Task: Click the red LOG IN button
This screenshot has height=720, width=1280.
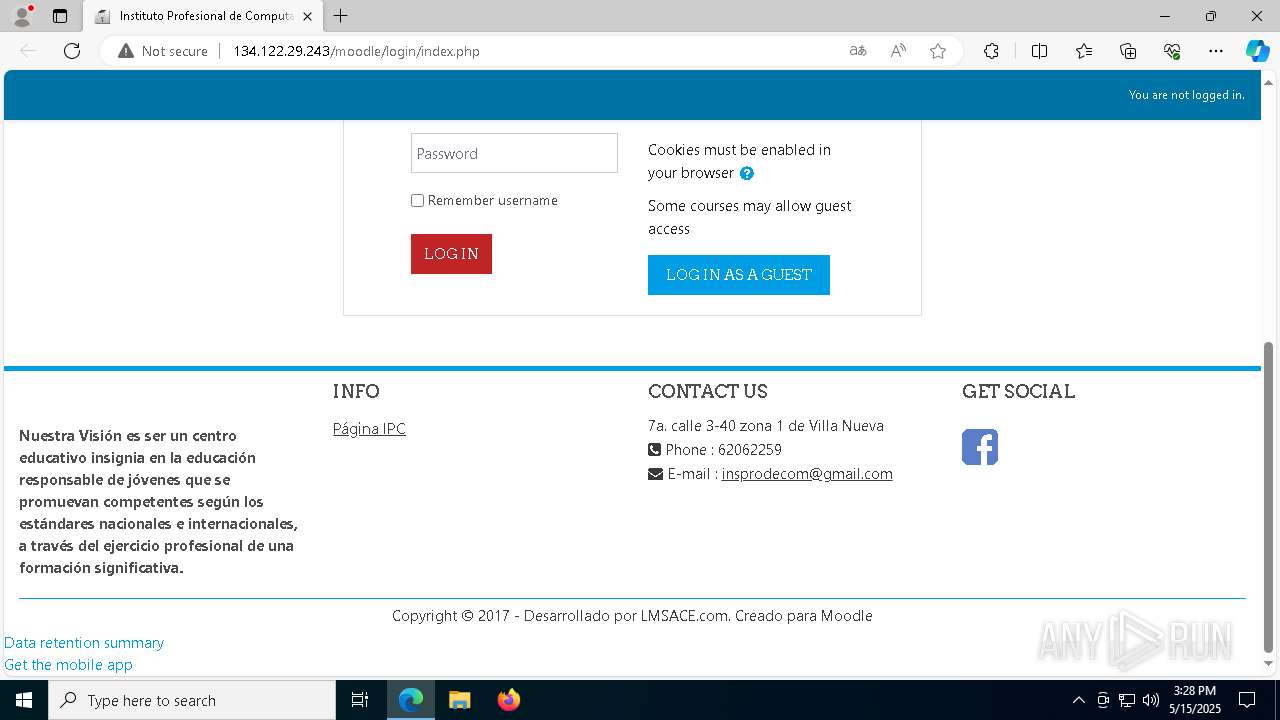Action: [x=451, y=254]
